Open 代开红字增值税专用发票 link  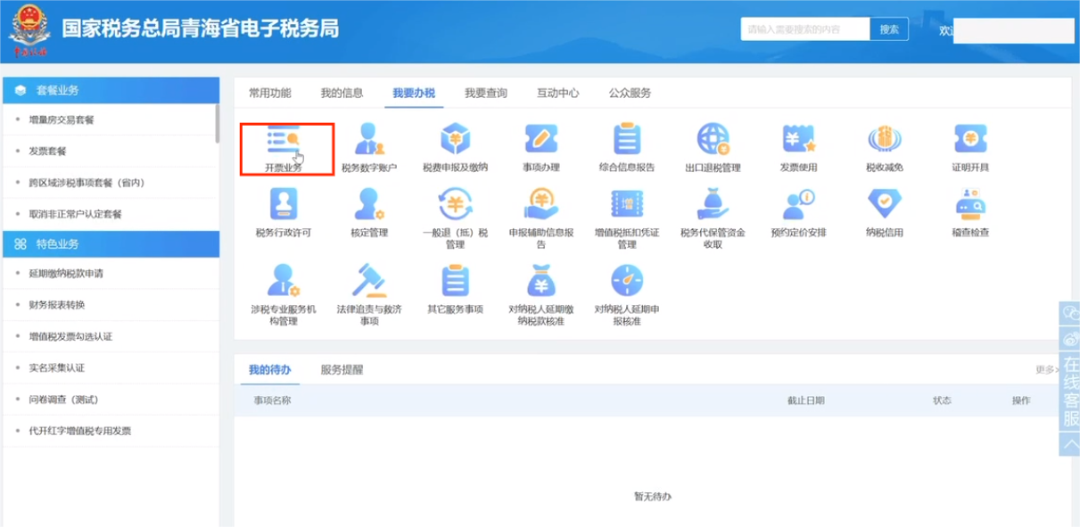80,431
